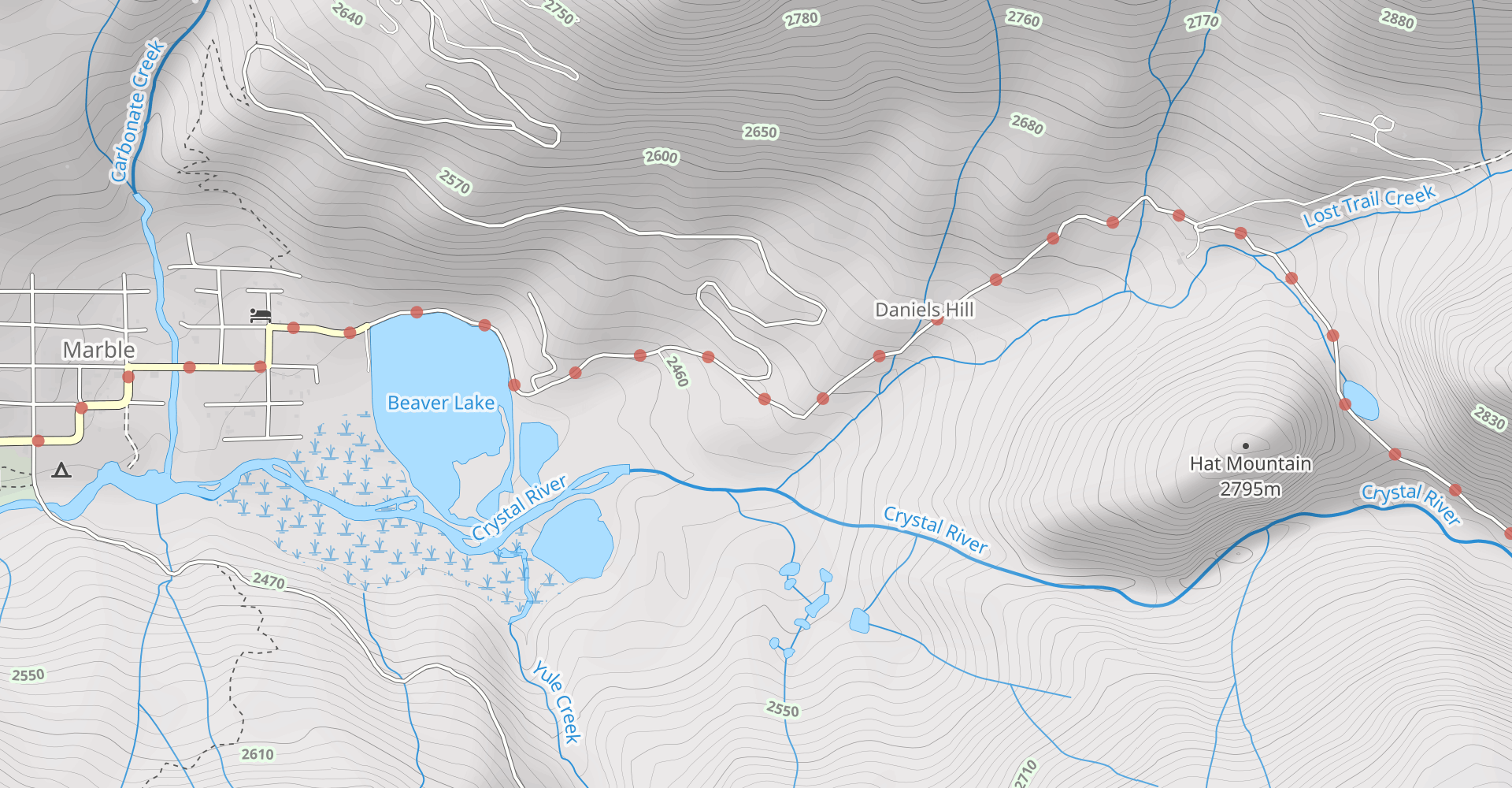Click the Yule Creek label
This screenshot has width=1512, height=788.
click(x=558, y=702)
